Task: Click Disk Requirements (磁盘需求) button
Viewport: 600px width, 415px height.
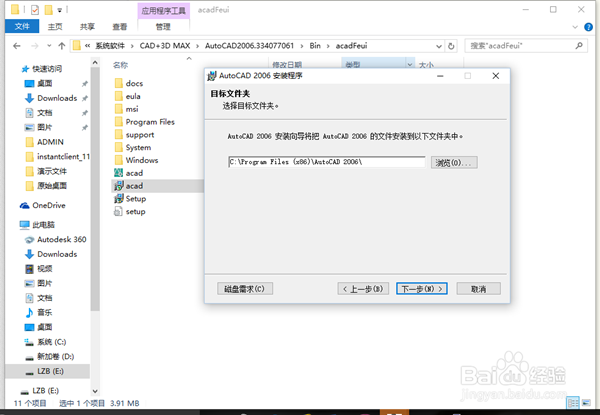Action: 245,289
